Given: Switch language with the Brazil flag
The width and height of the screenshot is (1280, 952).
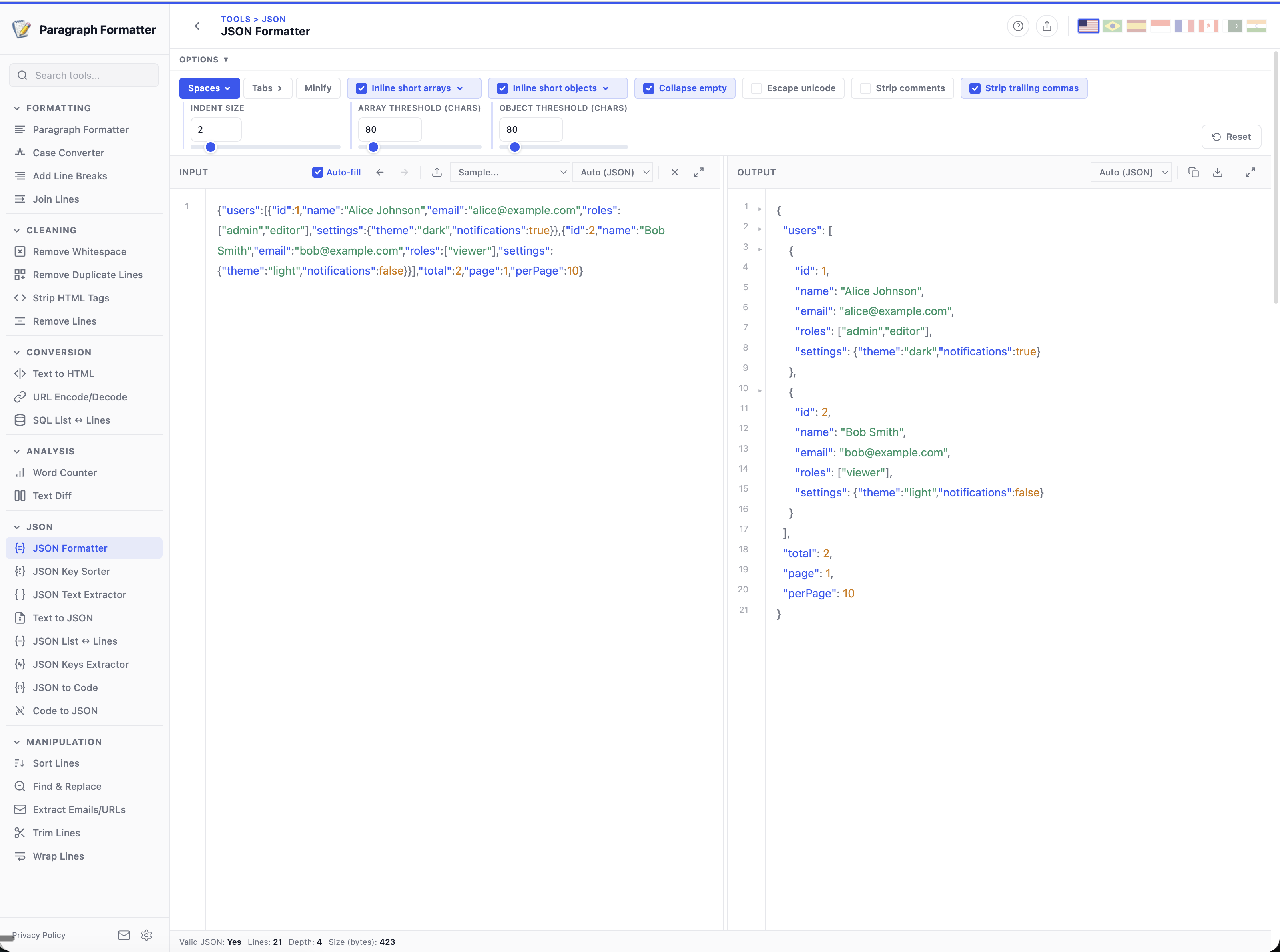Looking at the screenshot, I should click(1112, 26).
